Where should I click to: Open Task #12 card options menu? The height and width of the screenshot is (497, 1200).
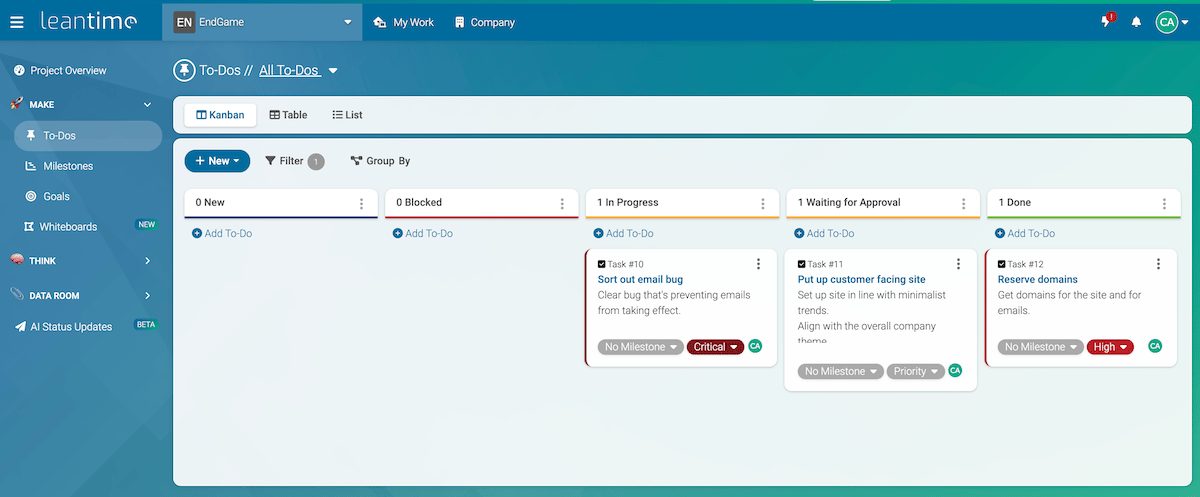pyautogui.click(x=1158, y=264)
